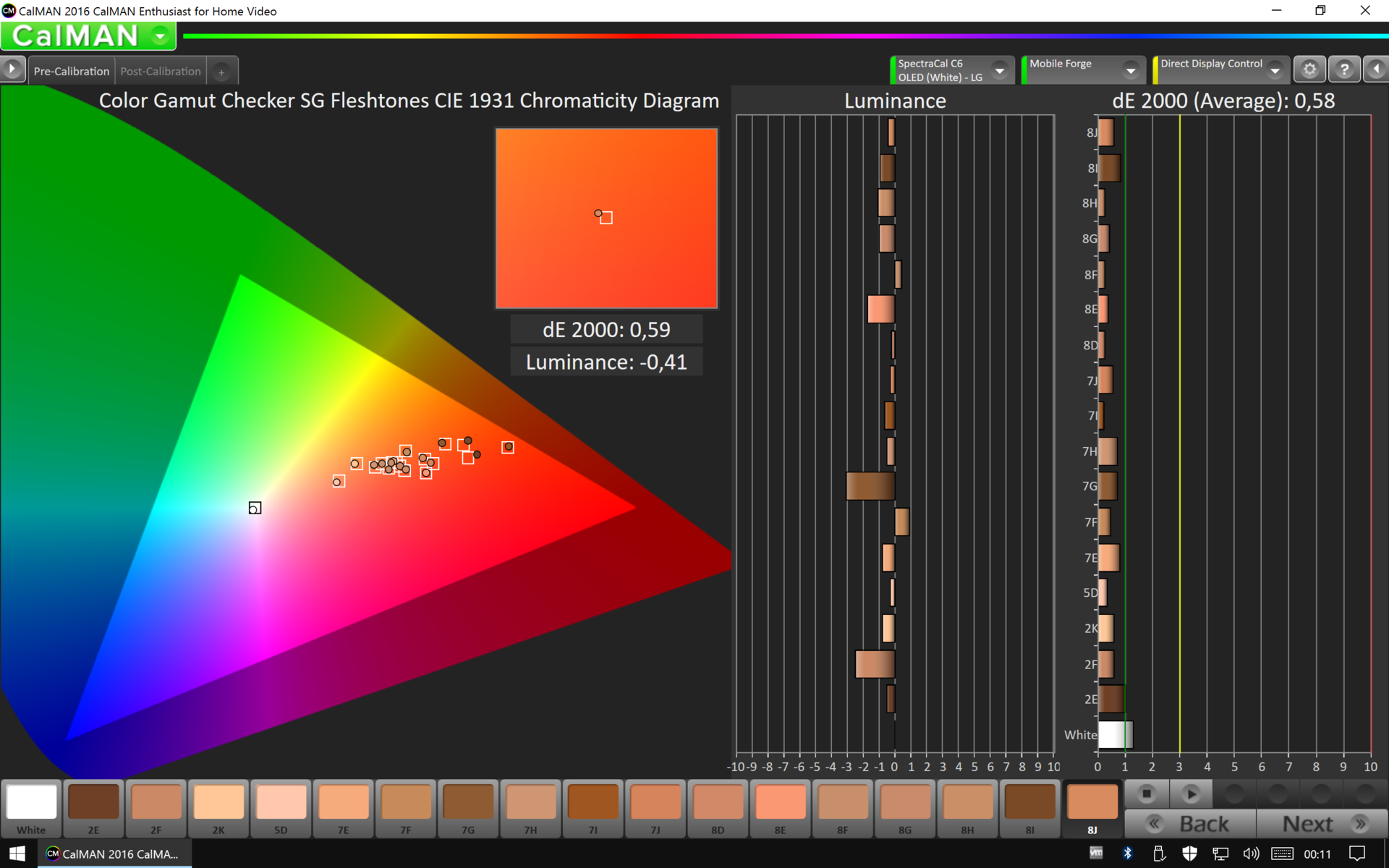Select the 5D fleshtone swatch

click(x=281, y=809)
